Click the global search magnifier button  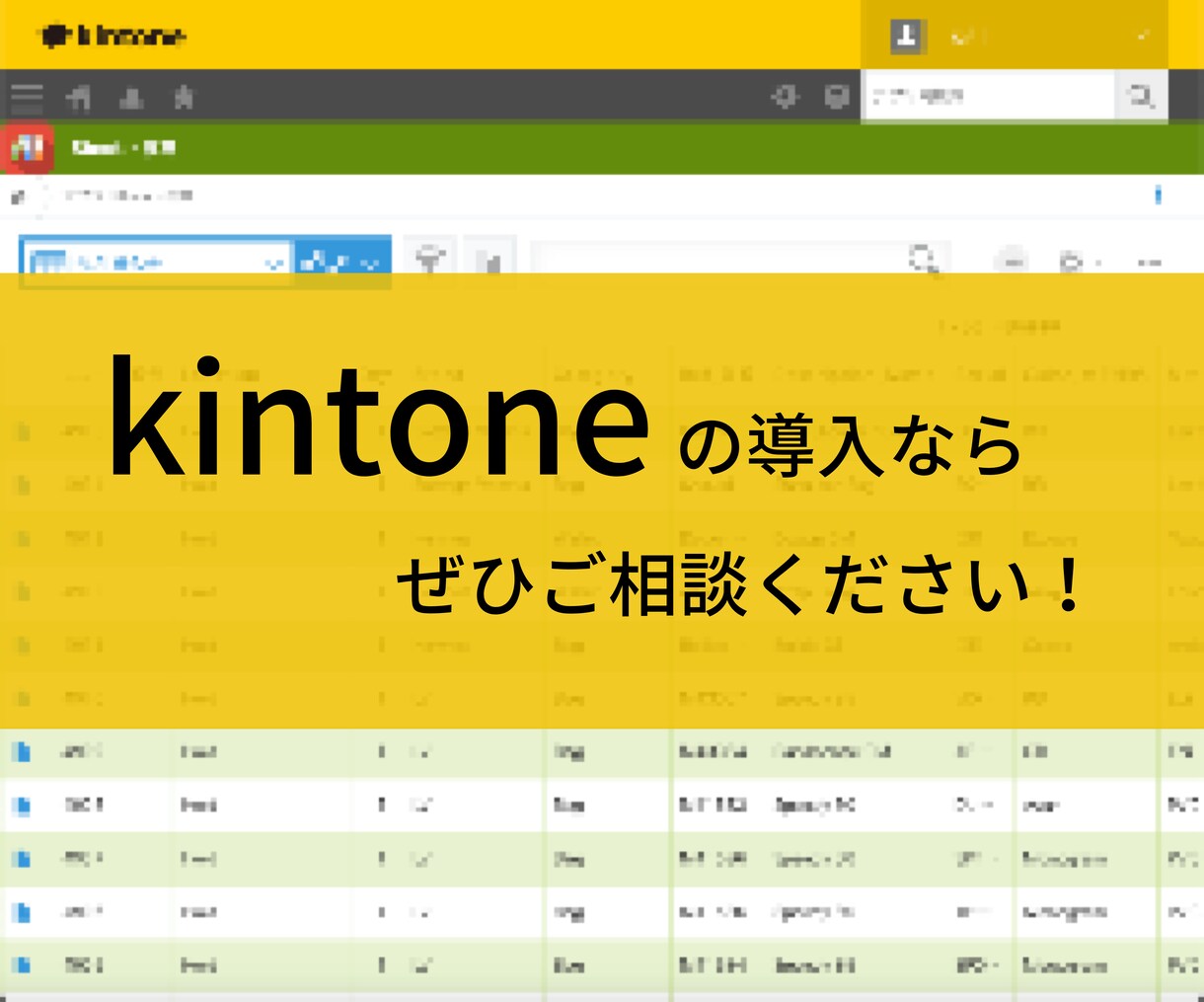point(1141,96)
